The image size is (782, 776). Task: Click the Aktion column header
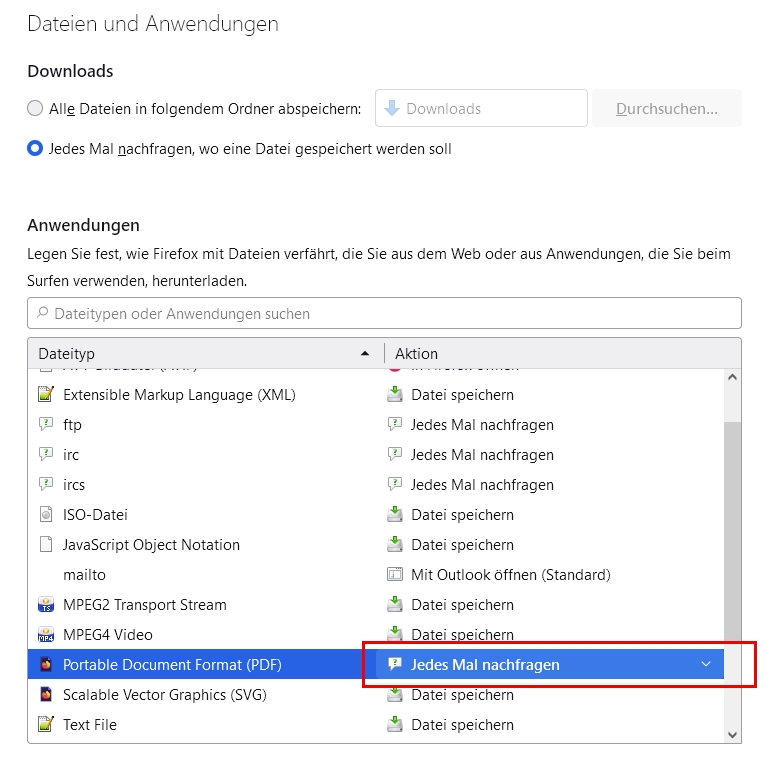tap(416, 354)
